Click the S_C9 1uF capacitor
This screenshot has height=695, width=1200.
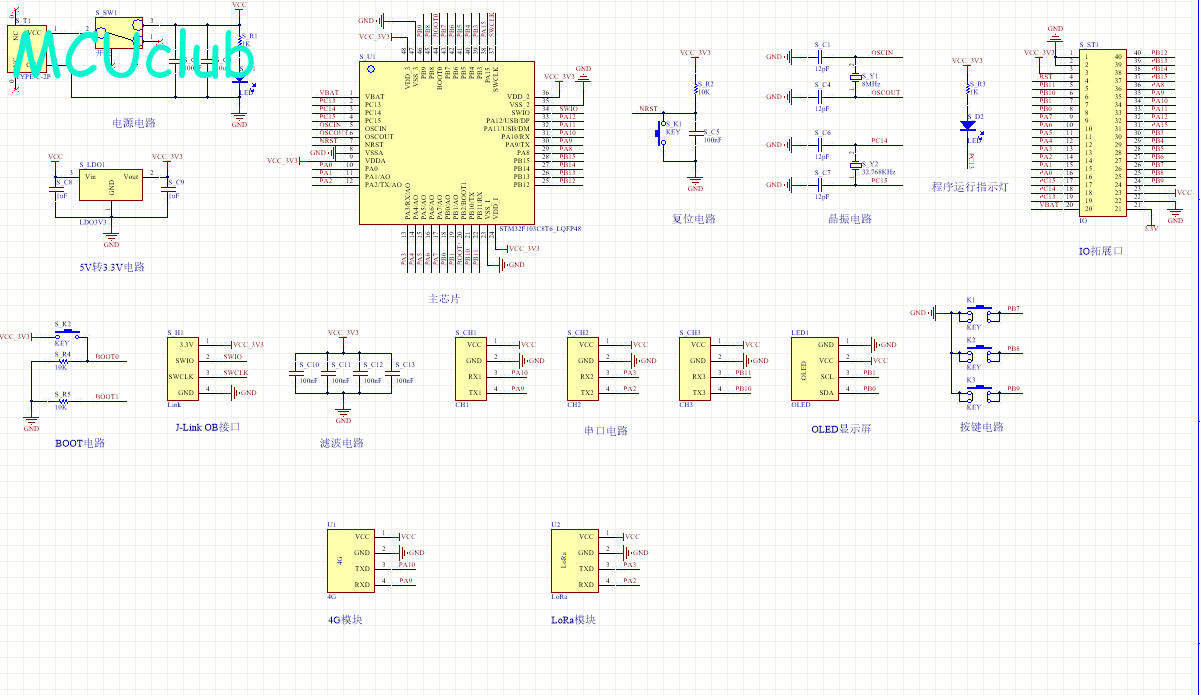coord(167,190)
